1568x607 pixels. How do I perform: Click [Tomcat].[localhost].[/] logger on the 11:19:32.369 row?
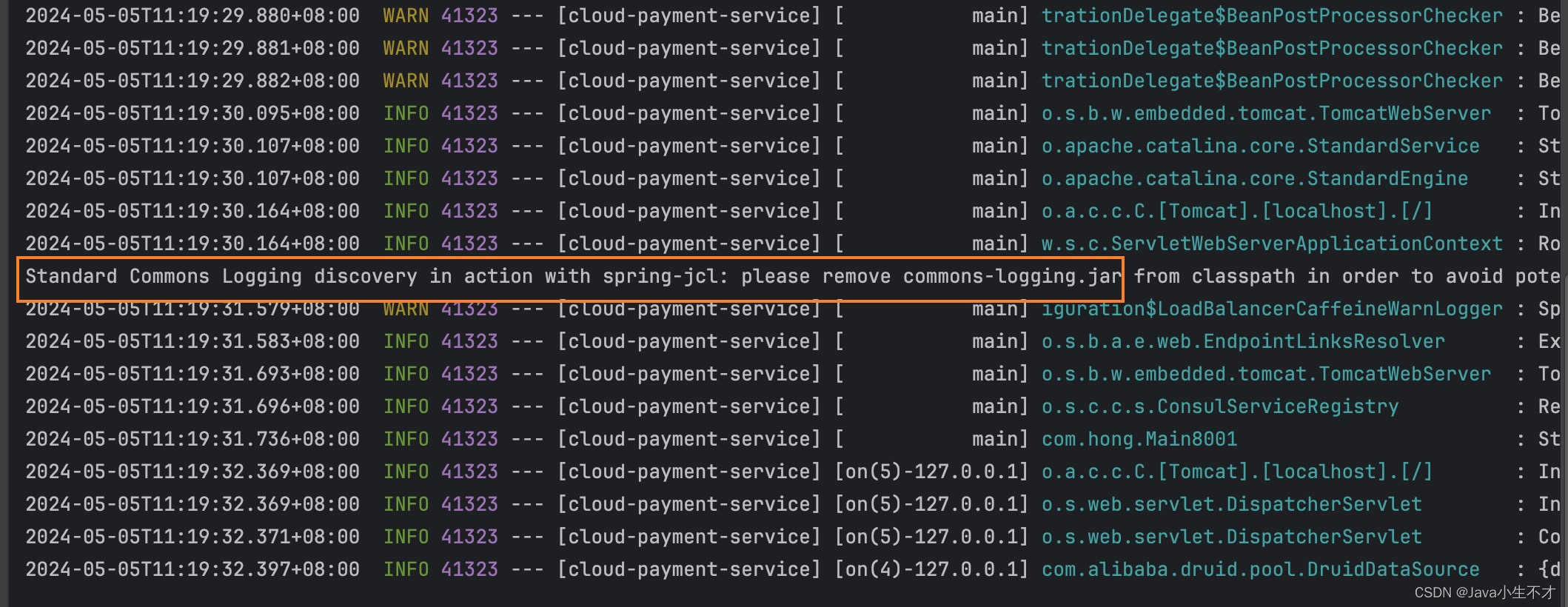[x=1237, y=472]
